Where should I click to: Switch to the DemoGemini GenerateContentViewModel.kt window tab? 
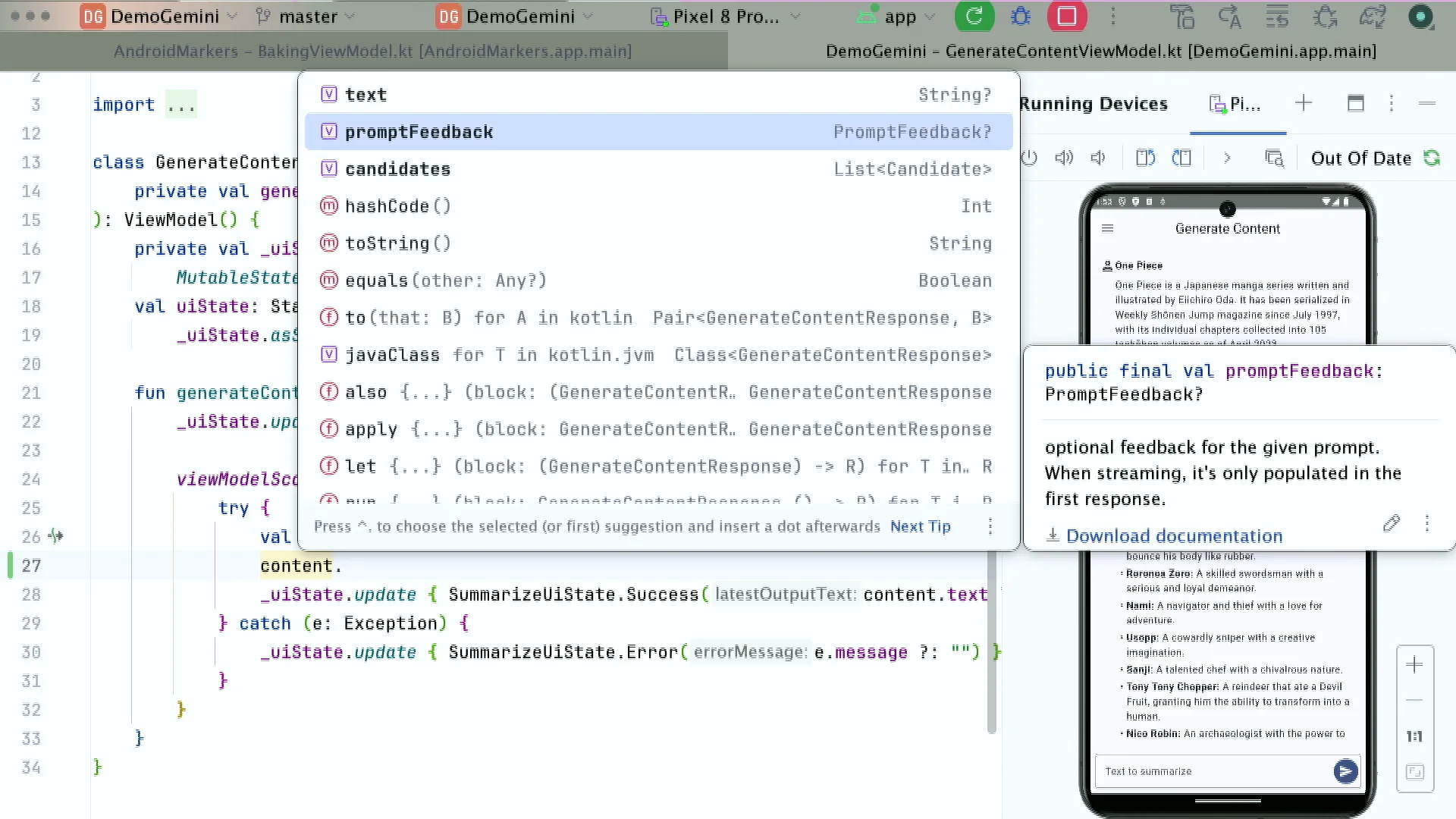pos(1100,51)
